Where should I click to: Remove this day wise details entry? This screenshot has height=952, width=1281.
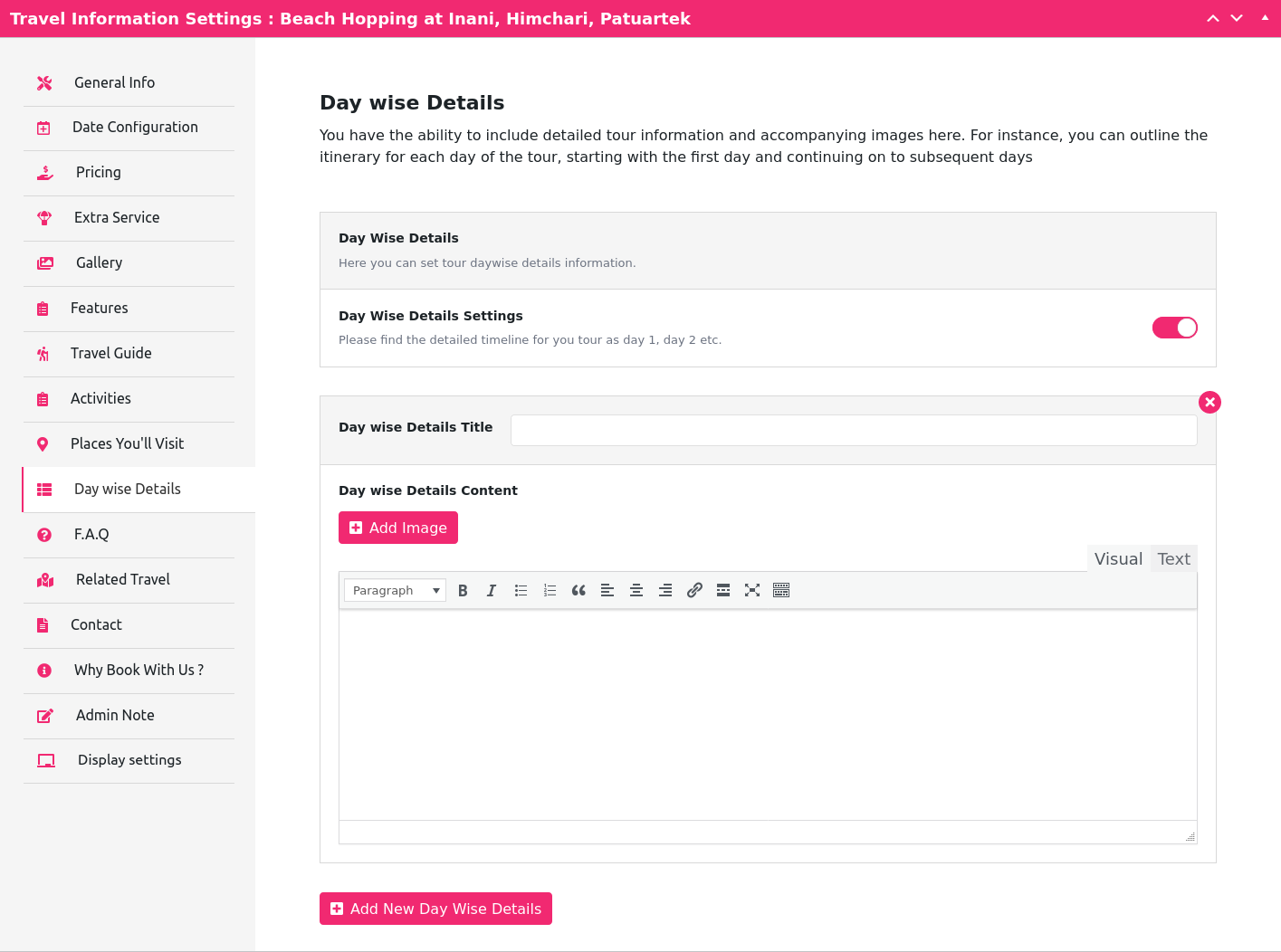[1209, 402]
